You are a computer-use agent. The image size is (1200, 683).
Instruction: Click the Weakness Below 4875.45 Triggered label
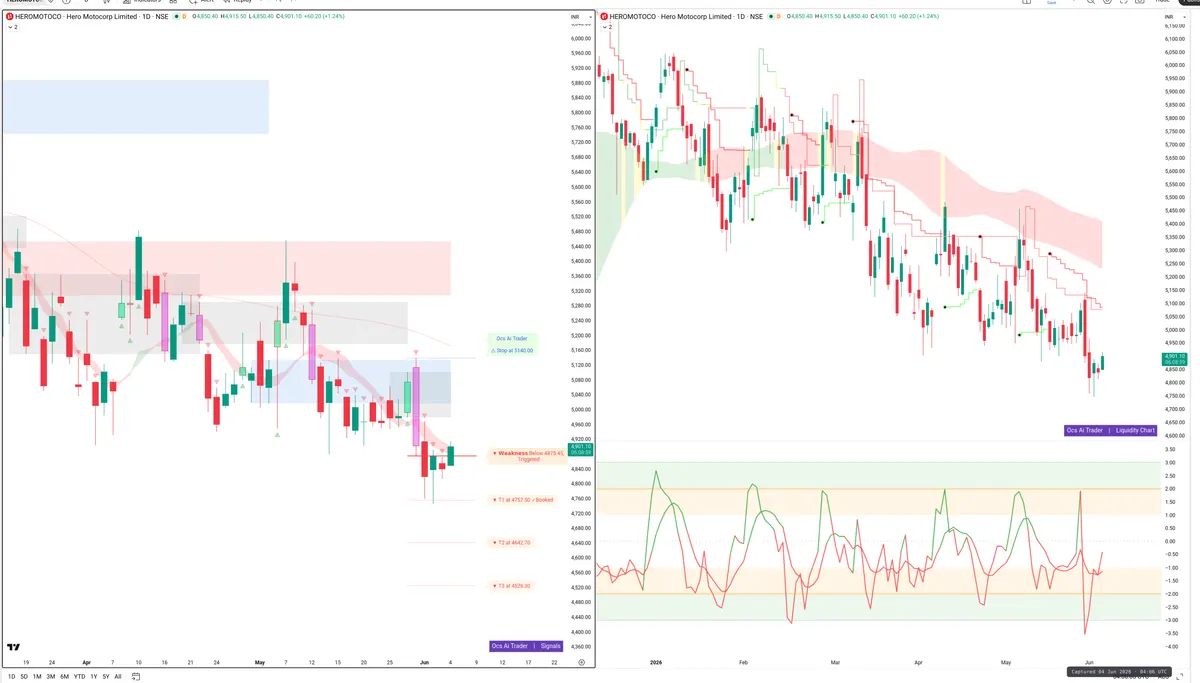pos(528,455)
